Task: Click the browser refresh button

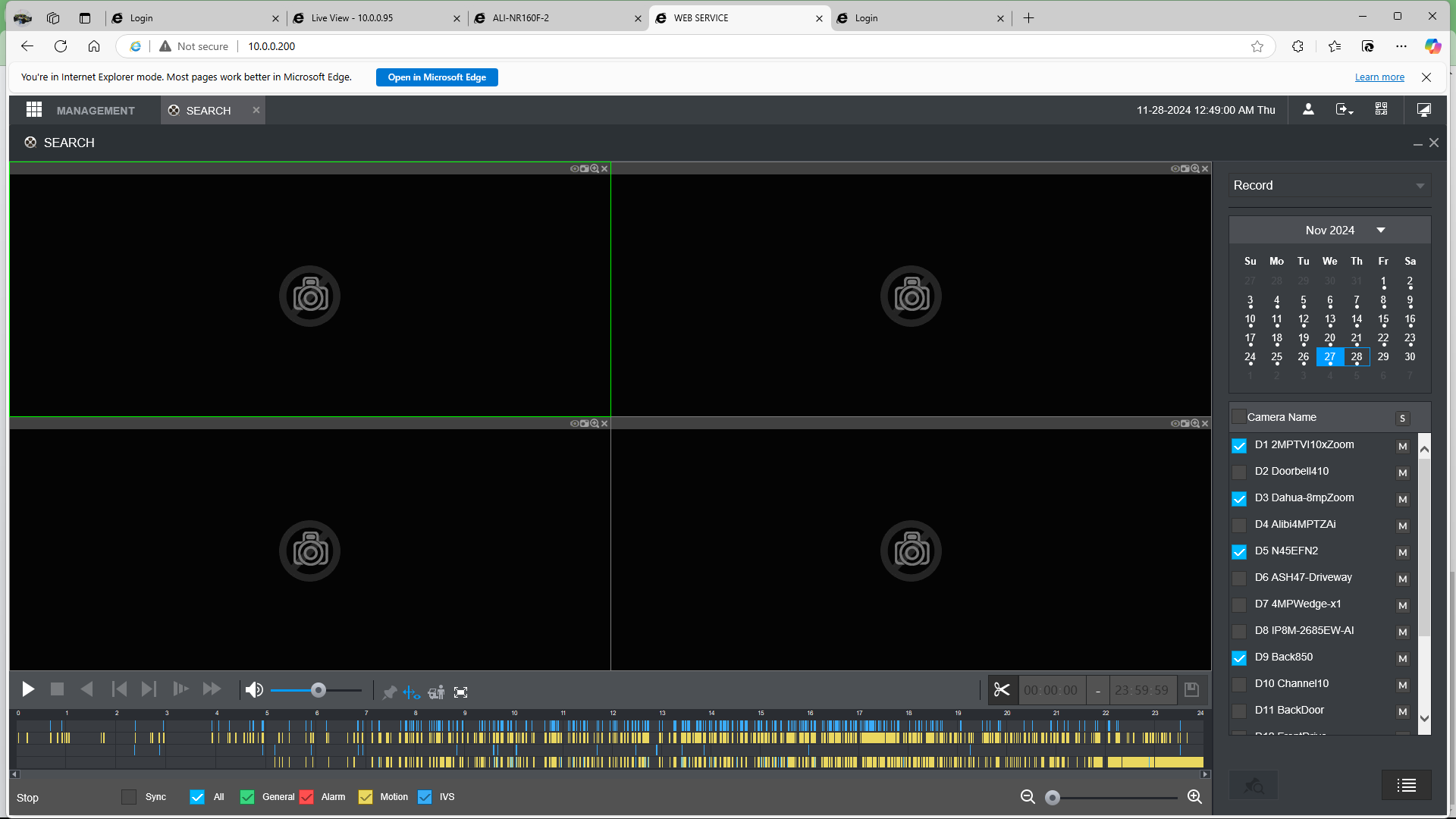Action: 61,46
